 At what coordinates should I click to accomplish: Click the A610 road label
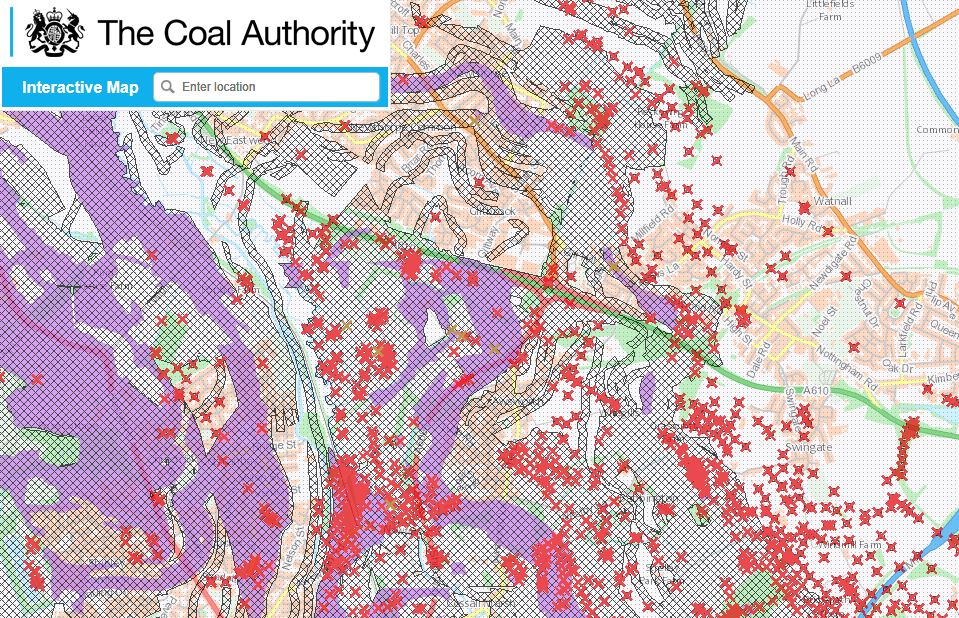pyautogui.click(x=815, y=390)
